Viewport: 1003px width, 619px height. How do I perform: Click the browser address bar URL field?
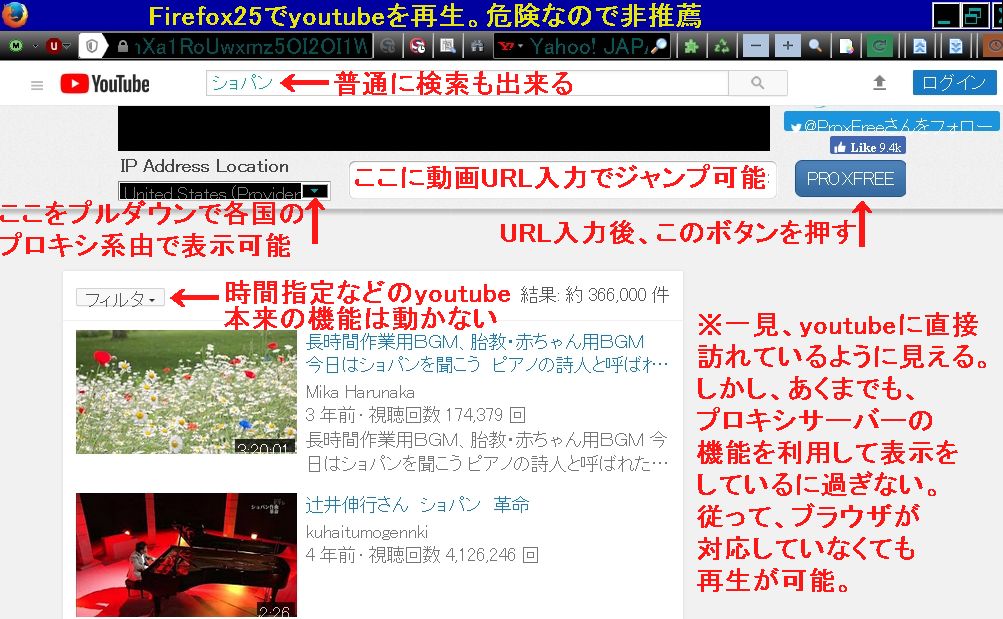coord(251,46)
